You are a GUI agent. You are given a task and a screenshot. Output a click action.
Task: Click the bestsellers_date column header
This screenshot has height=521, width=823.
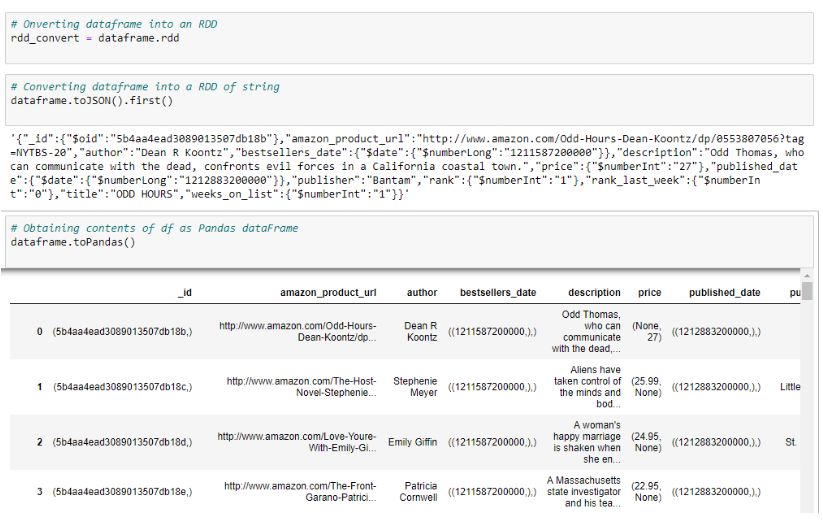[x=498, y=293]
